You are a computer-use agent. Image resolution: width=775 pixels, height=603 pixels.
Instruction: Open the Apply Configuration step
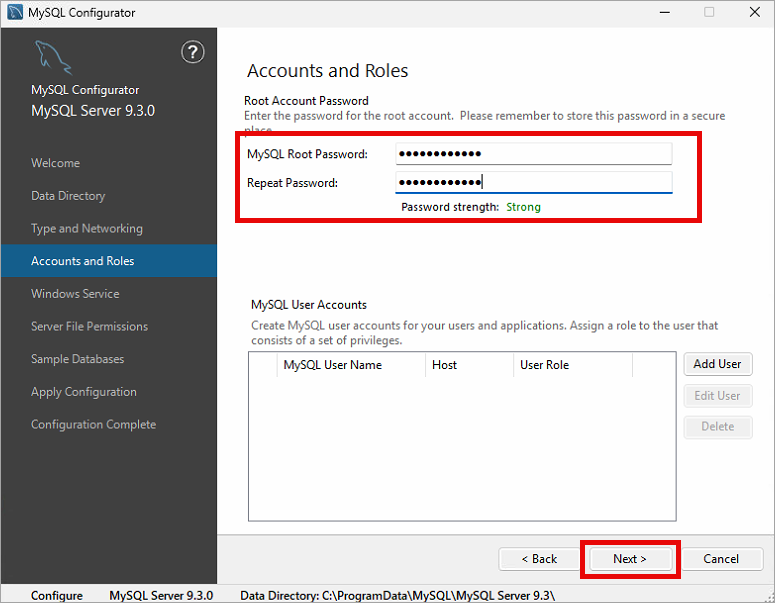point(84,392)
